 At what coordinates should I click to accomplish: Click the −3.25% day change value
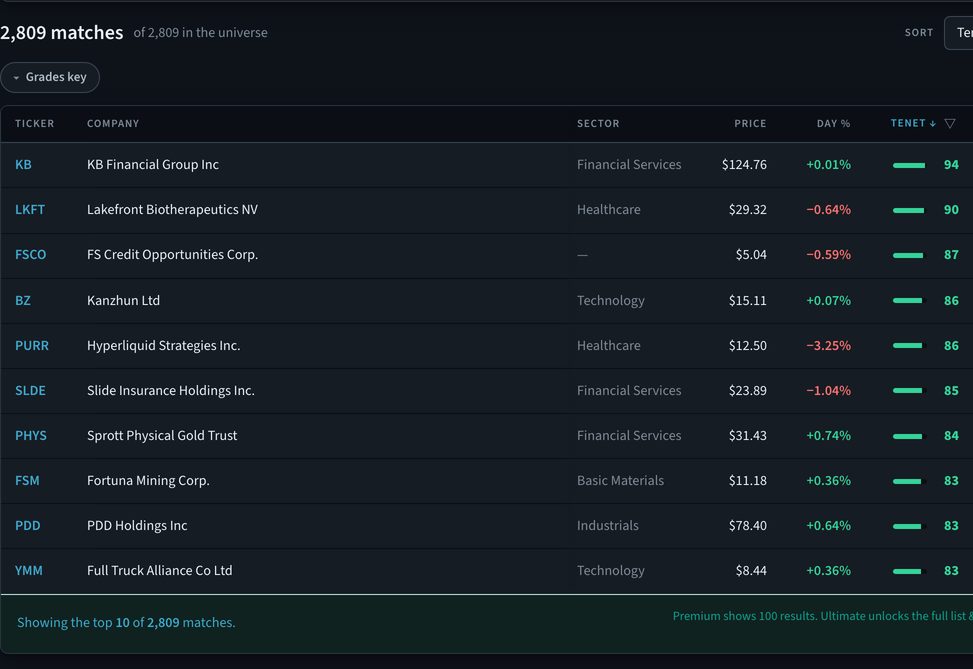pos(828,346)
